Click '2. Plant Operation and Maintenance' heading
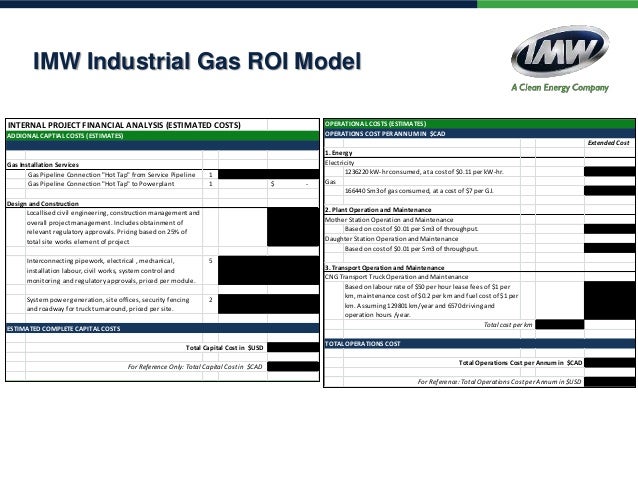The height and width of the screenshot is (479, 638). 378,210
